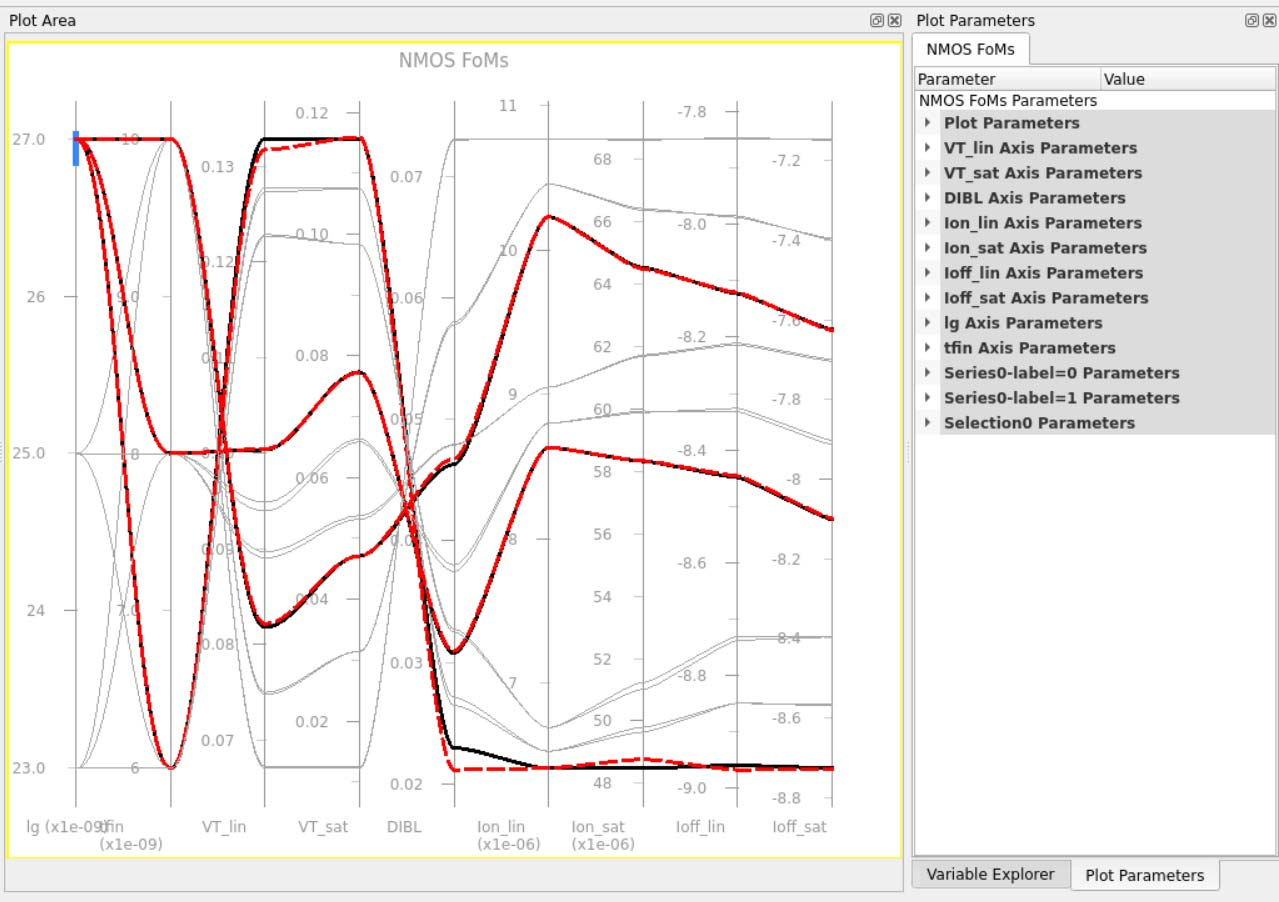1279x902 pixels.
Task: Click the blue selection marker on lg axis
Action: (x=76, y=148)
